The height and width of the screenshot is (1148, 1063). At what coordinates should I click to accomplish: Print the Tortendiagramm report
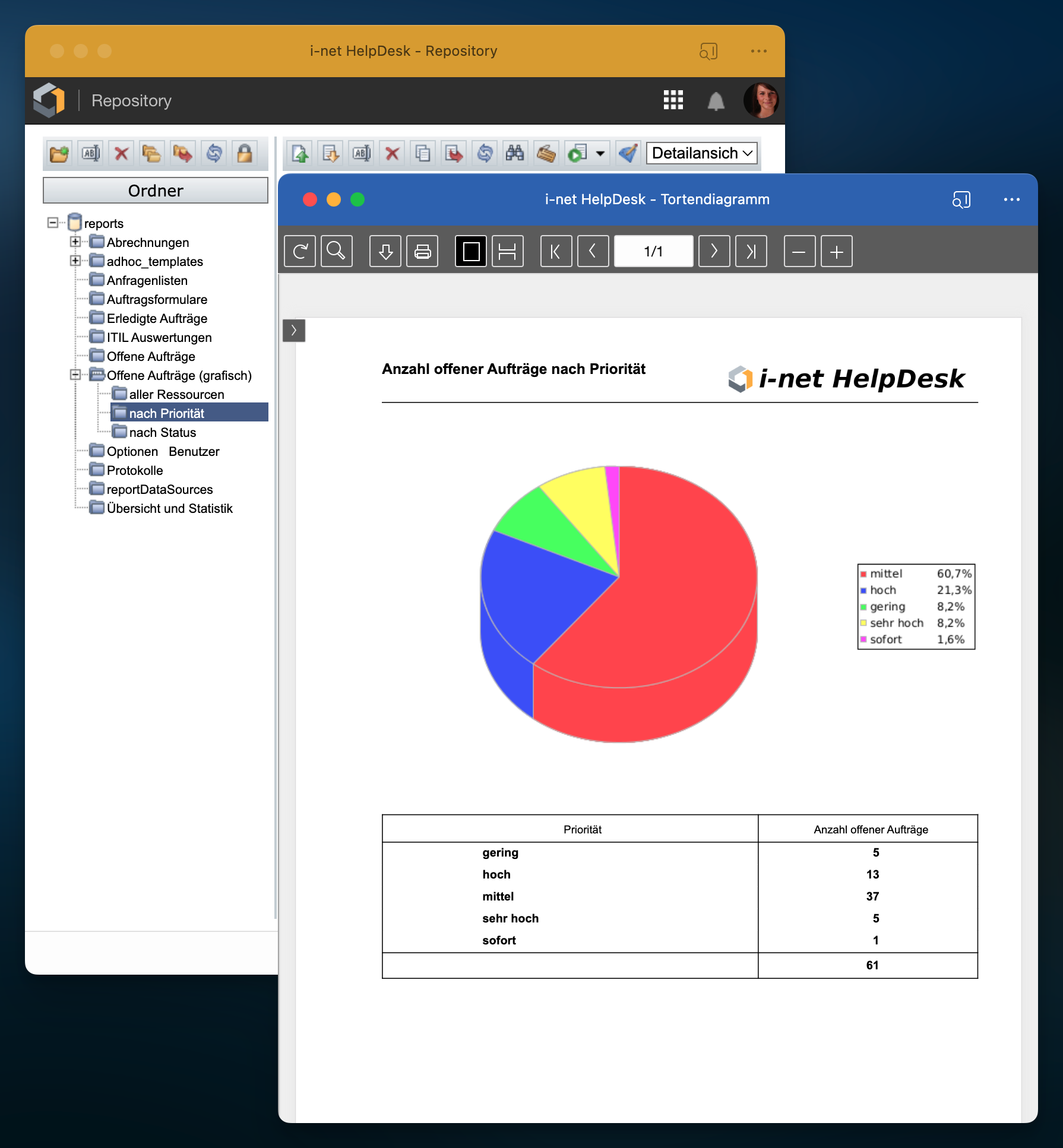point(422,251)
